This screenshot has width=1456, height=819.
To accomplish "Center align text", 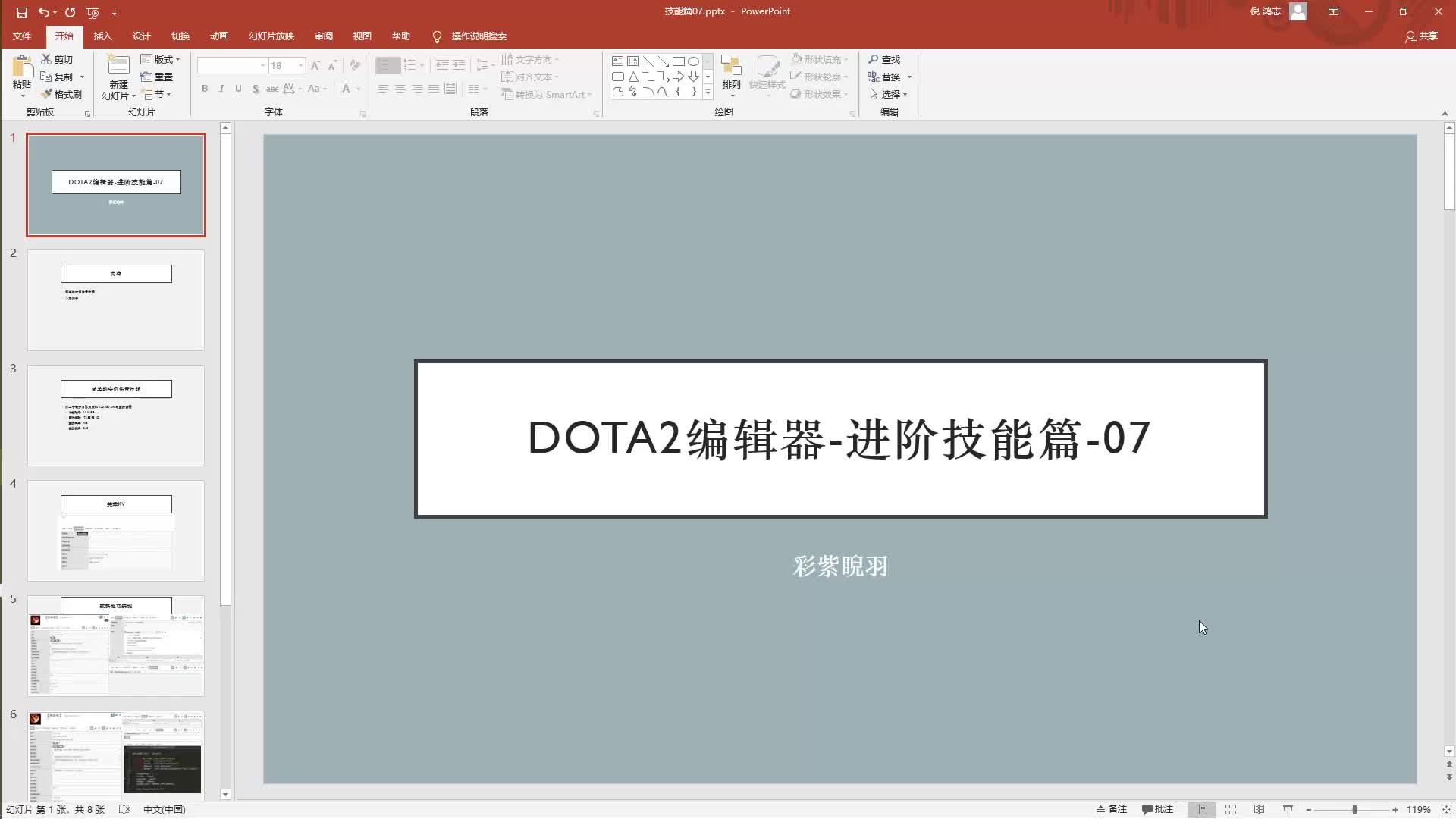I will 400,89.
